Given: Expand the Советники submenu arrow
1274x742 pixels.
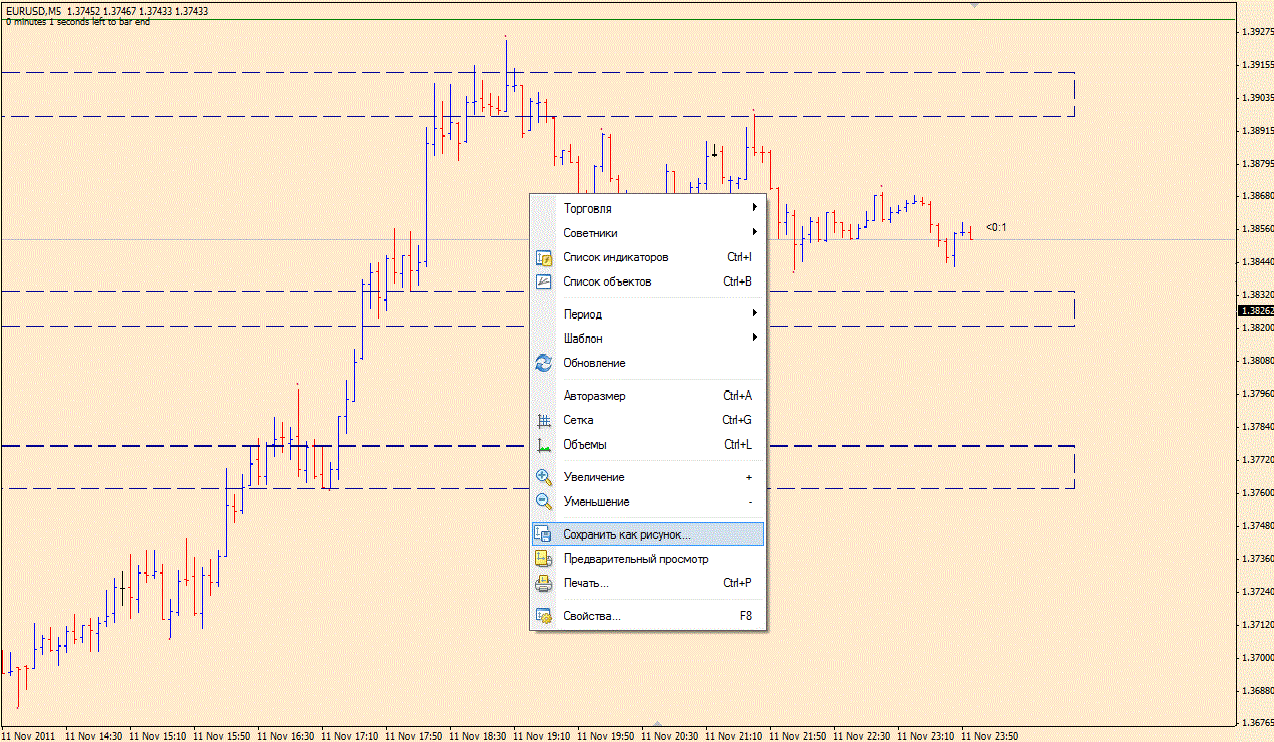Looking at the screenshot, I should (x=755, y=232).
